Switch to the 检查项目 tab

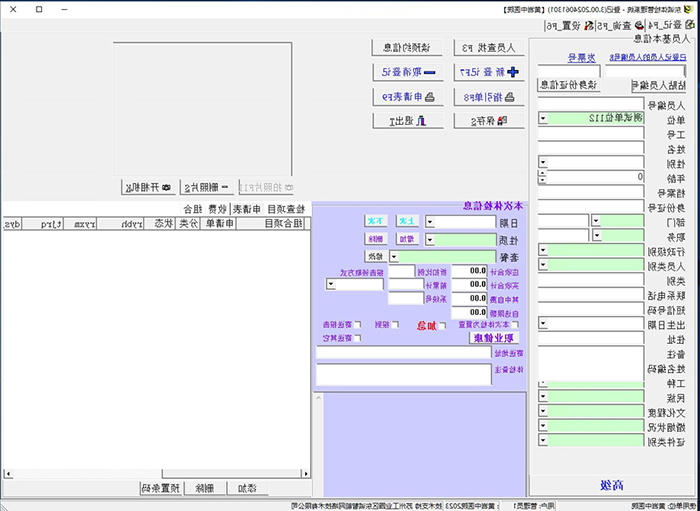(x=286, y=209)
